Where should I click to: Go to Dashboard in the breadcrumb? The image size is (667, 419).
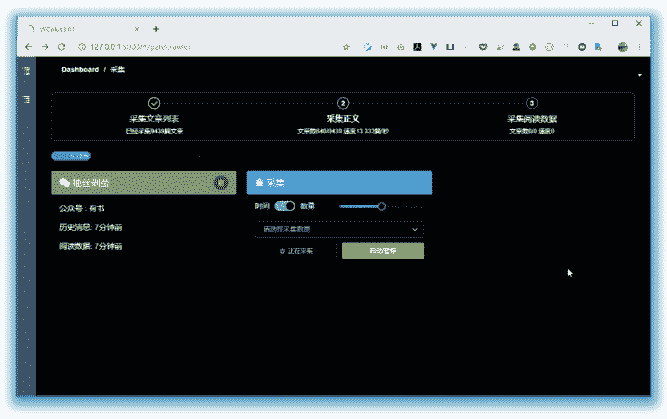79,70
